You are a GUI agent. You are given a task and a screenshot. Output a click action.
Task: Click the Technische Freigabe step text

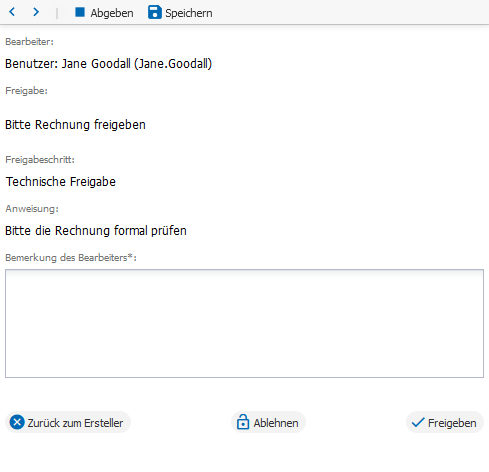pyautogui.click(x=61, y=182)
